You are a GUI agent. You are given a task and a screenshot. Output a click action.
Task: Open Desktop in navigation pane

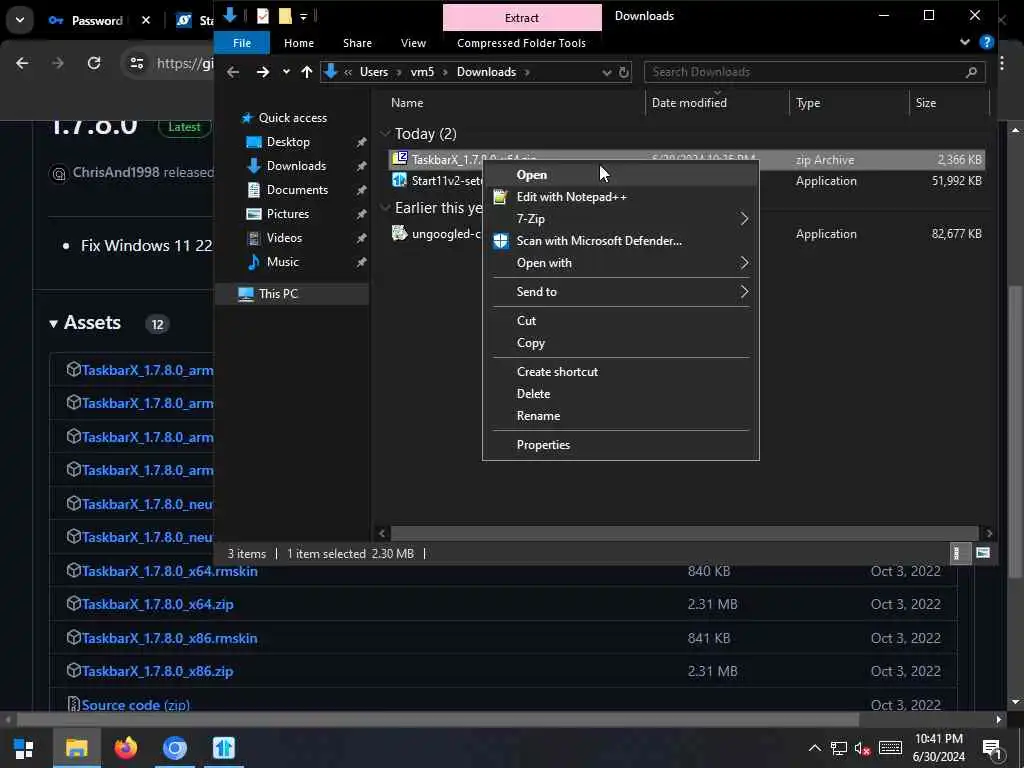288,142
